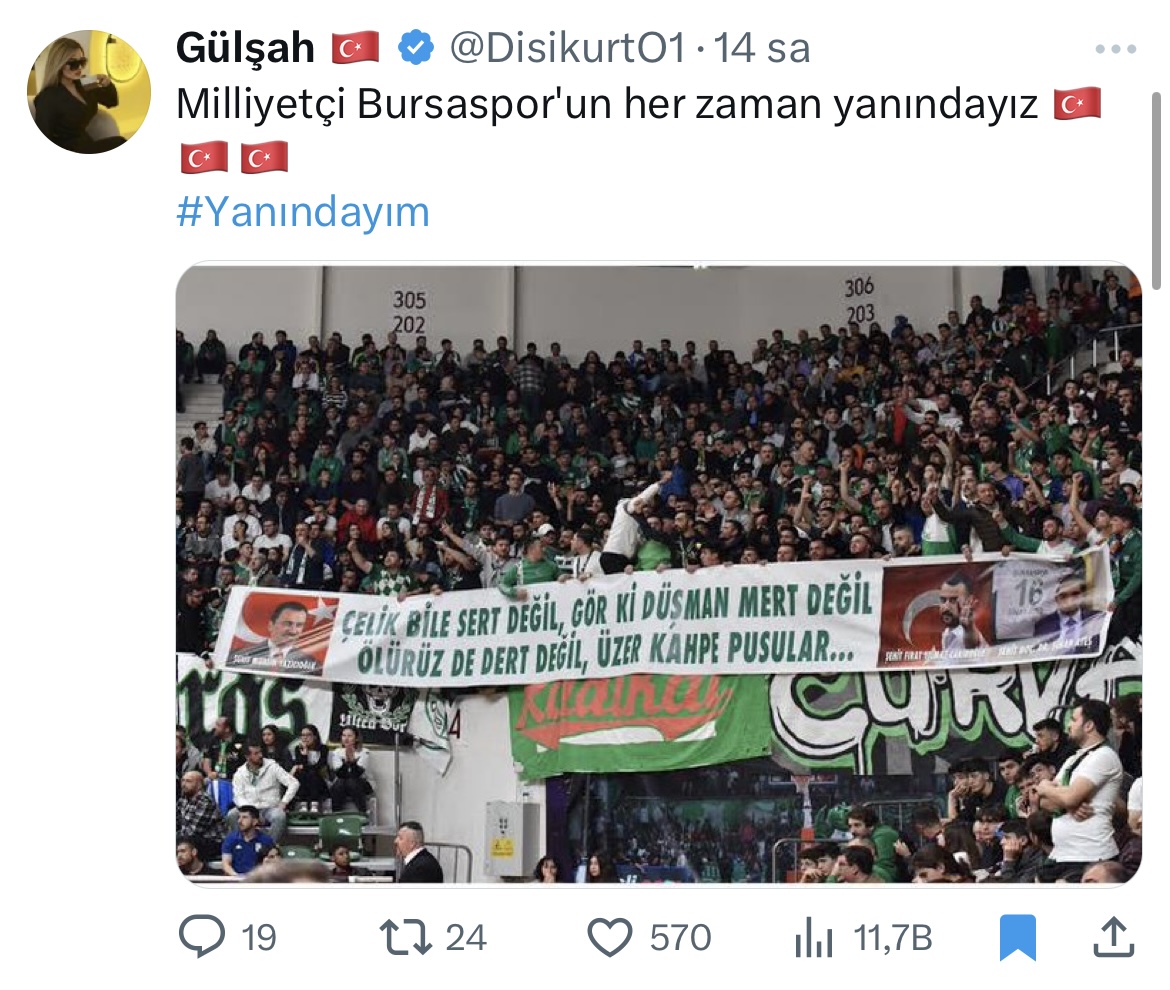
Task: Like the tweet with the heart icon
Action: click(x=610, y=938)
